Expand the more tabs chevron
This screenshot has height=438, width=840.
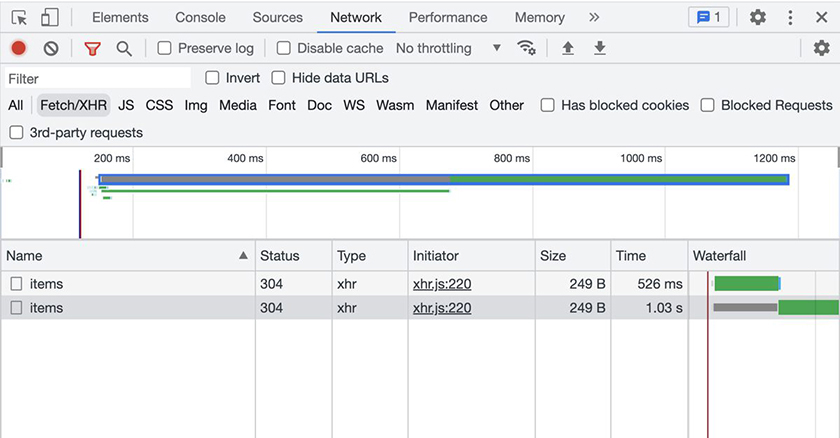[594, 17]
